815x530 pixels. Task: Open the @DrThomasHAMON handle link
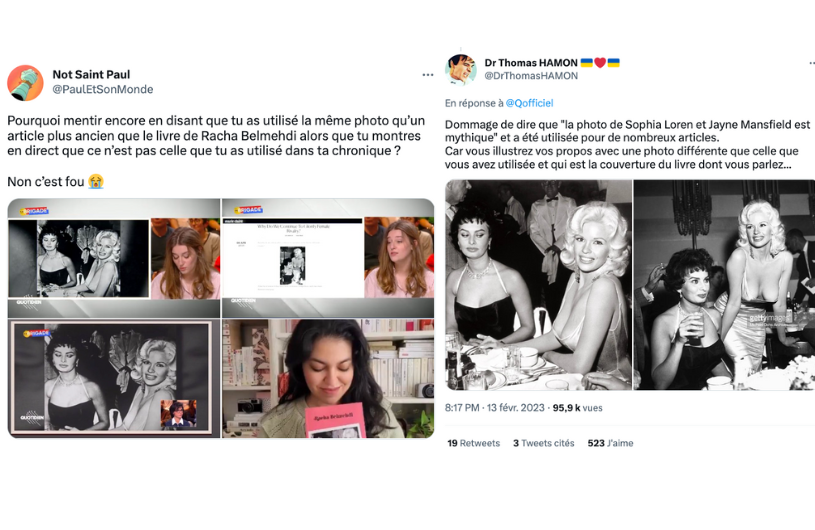point(531,76)
